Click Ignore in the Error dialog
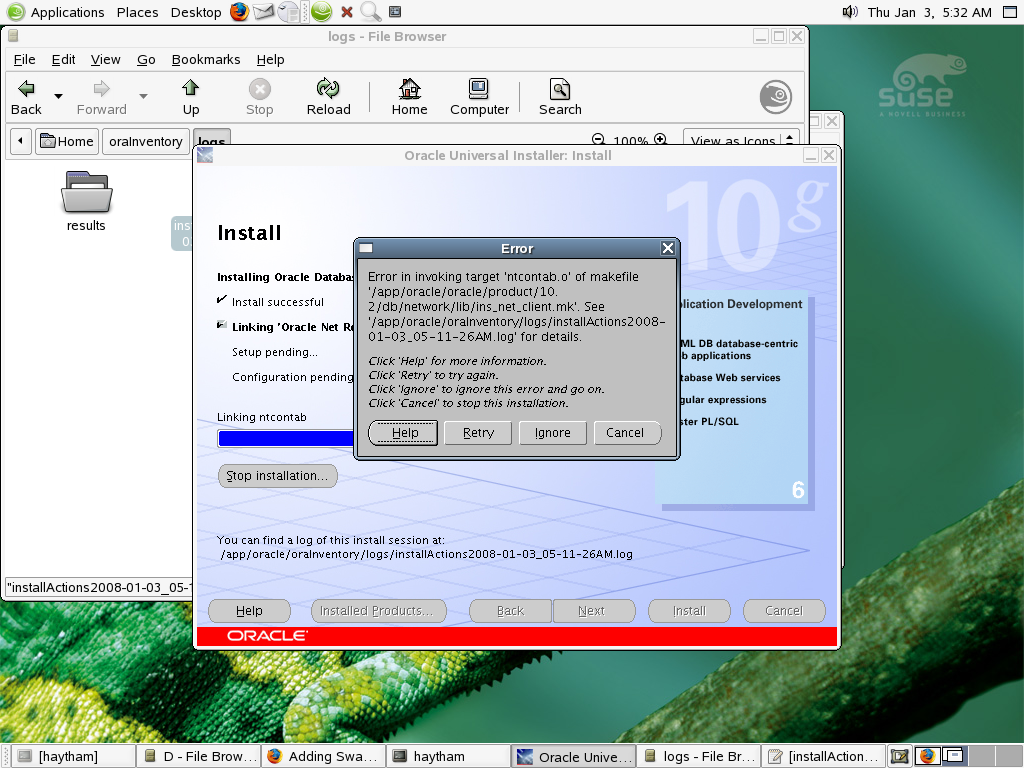Image resolution: width=1024 pixels, height=768 pixels. coord(552,433)
